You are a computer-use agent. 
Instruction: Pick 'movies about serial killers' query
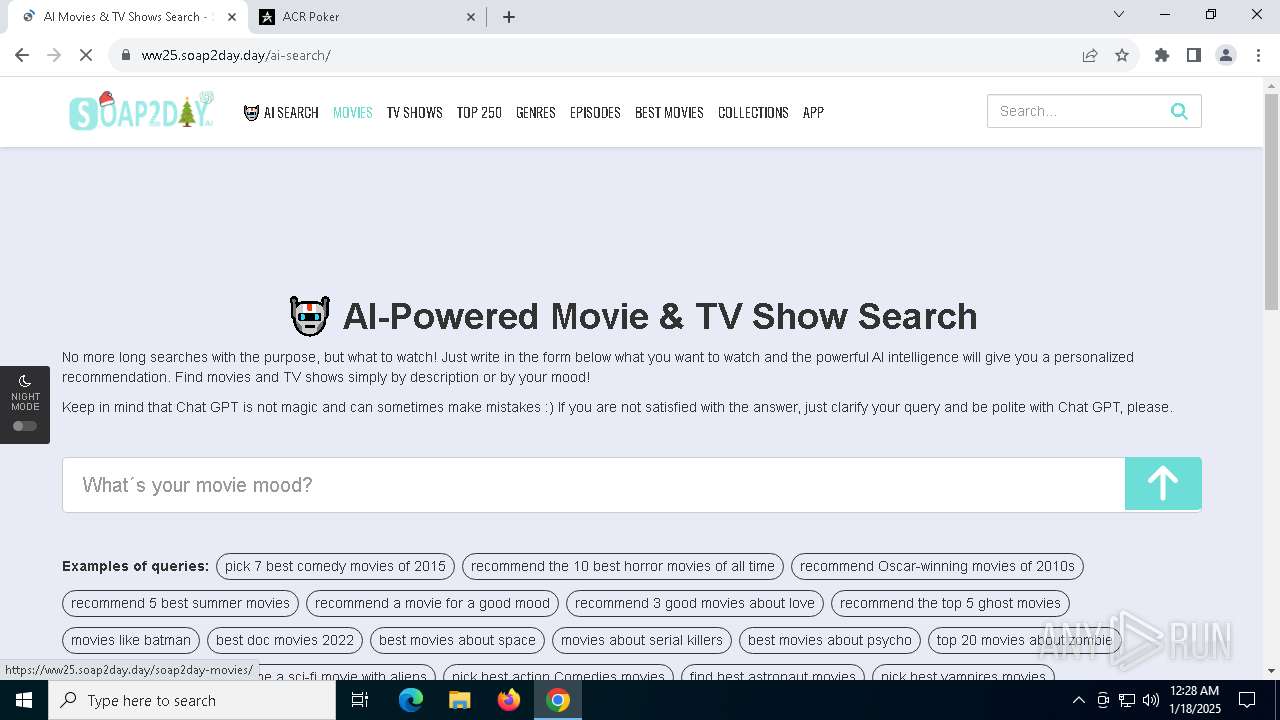[x=642, y=640]
